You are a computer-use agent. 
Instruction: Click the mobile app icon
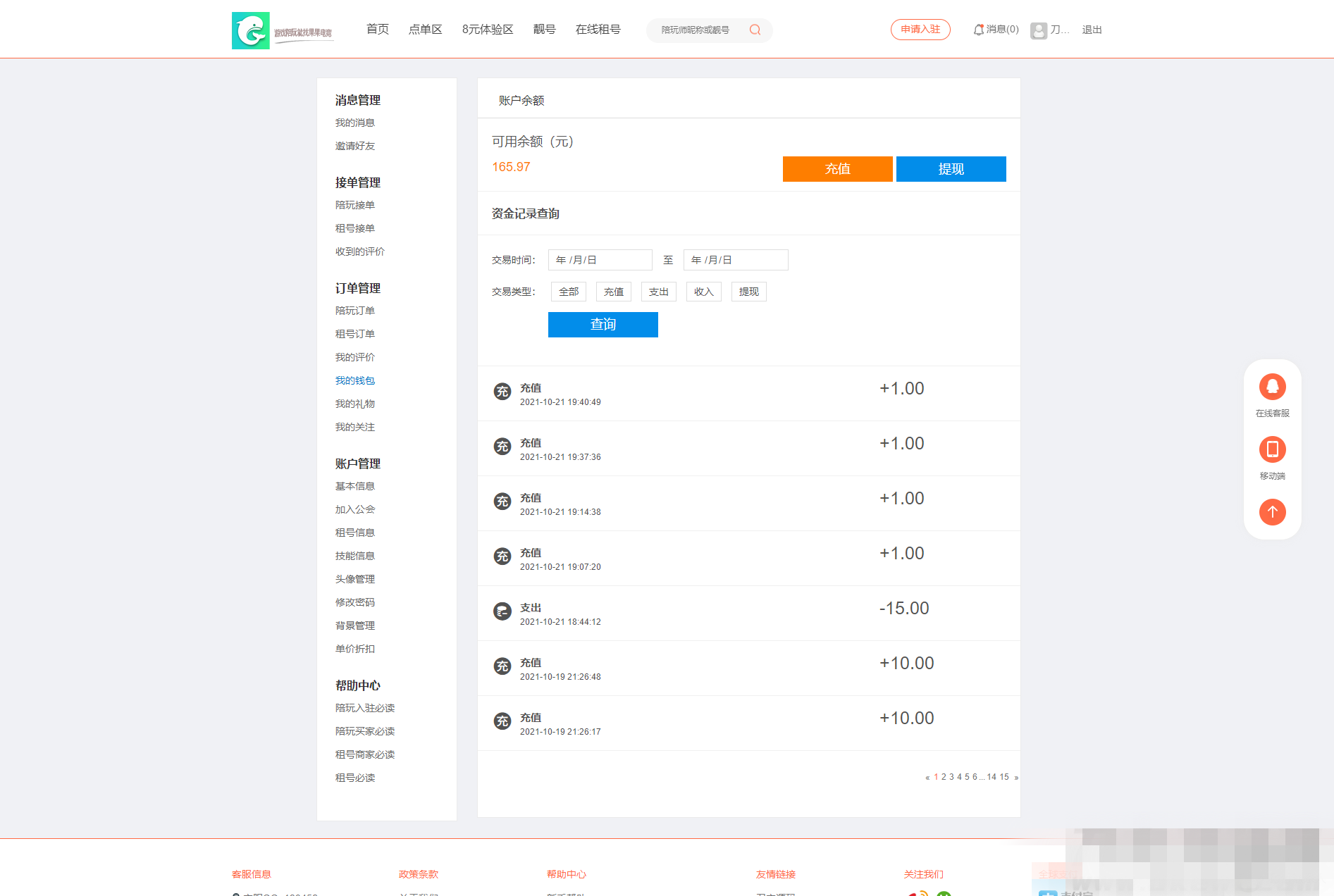click(1272, 449)
